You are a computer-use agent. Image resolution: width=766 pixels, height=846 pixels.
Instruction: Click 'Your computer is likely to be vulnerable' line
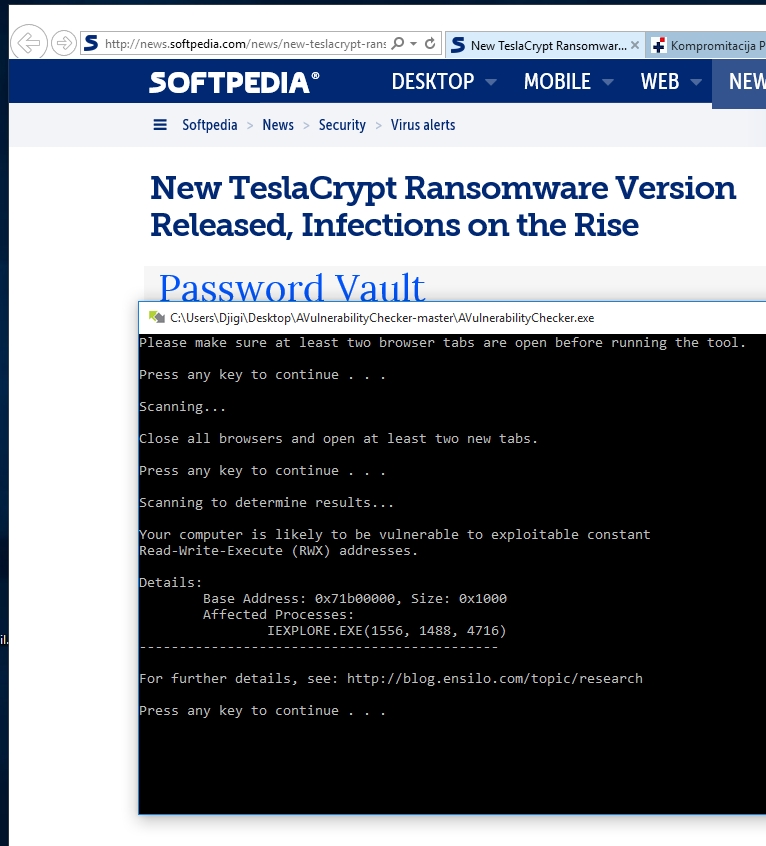395,535
